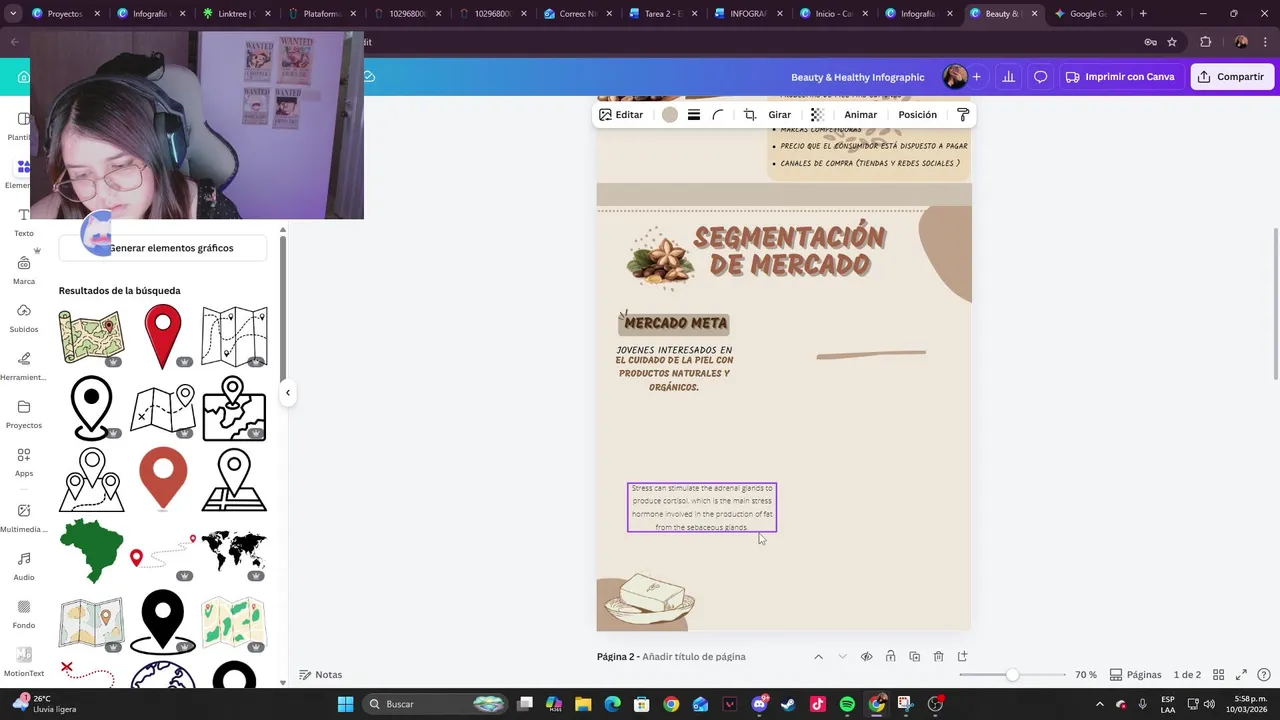Screen dimensions: 1280x720
Task: Open the analytics bar chart icon
Action: pyautogui.click(x=1009, y=77)
